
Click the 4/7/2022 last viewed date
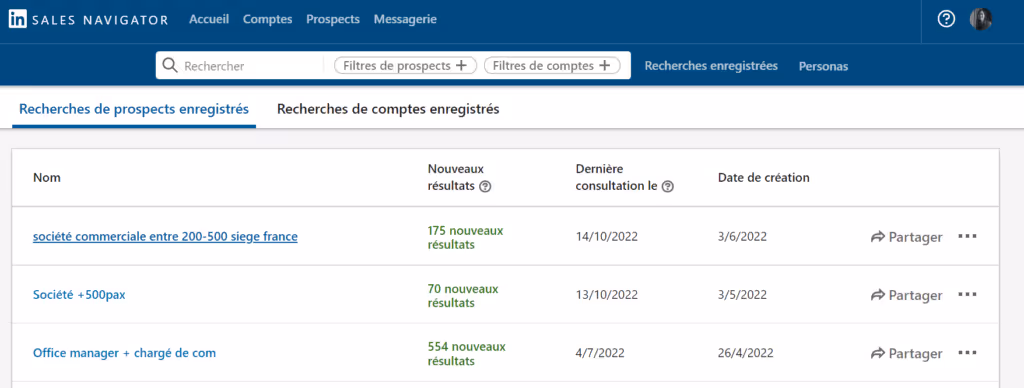(x=600, y=353)
